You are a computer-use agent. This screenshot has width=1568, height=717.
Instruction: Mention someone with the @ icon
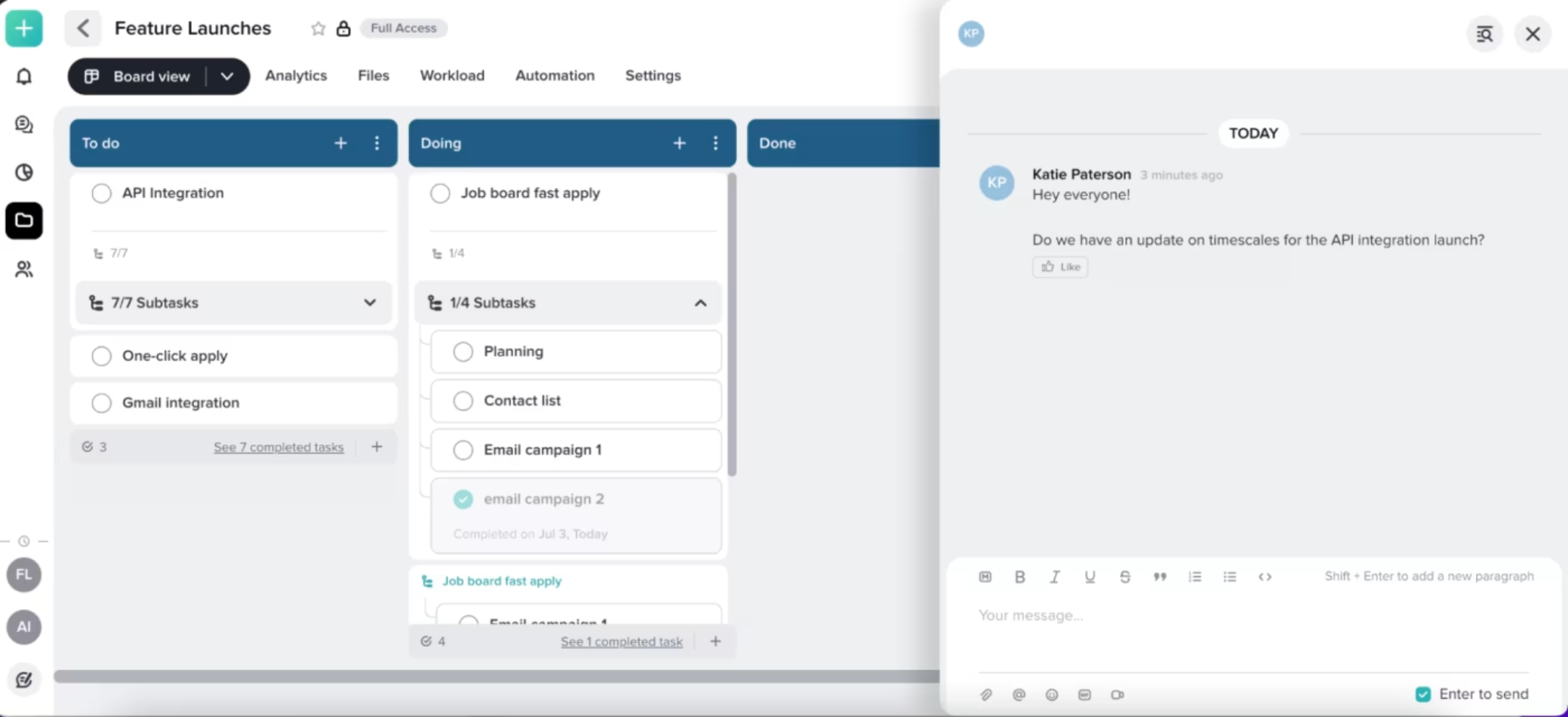coord(1019,694)
